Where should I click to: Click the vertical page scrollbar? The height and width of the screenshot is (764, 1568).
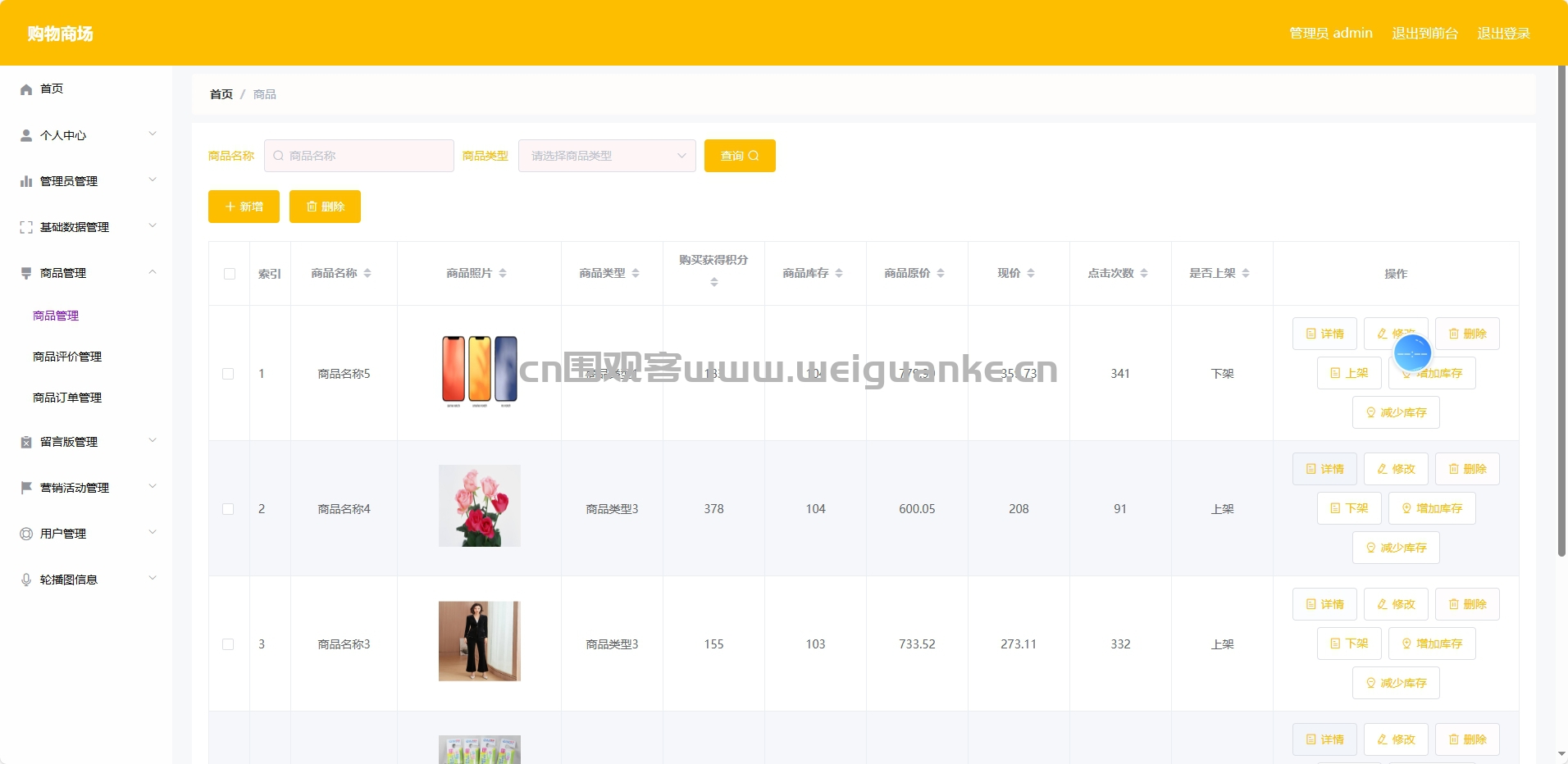coord(1561,312)
